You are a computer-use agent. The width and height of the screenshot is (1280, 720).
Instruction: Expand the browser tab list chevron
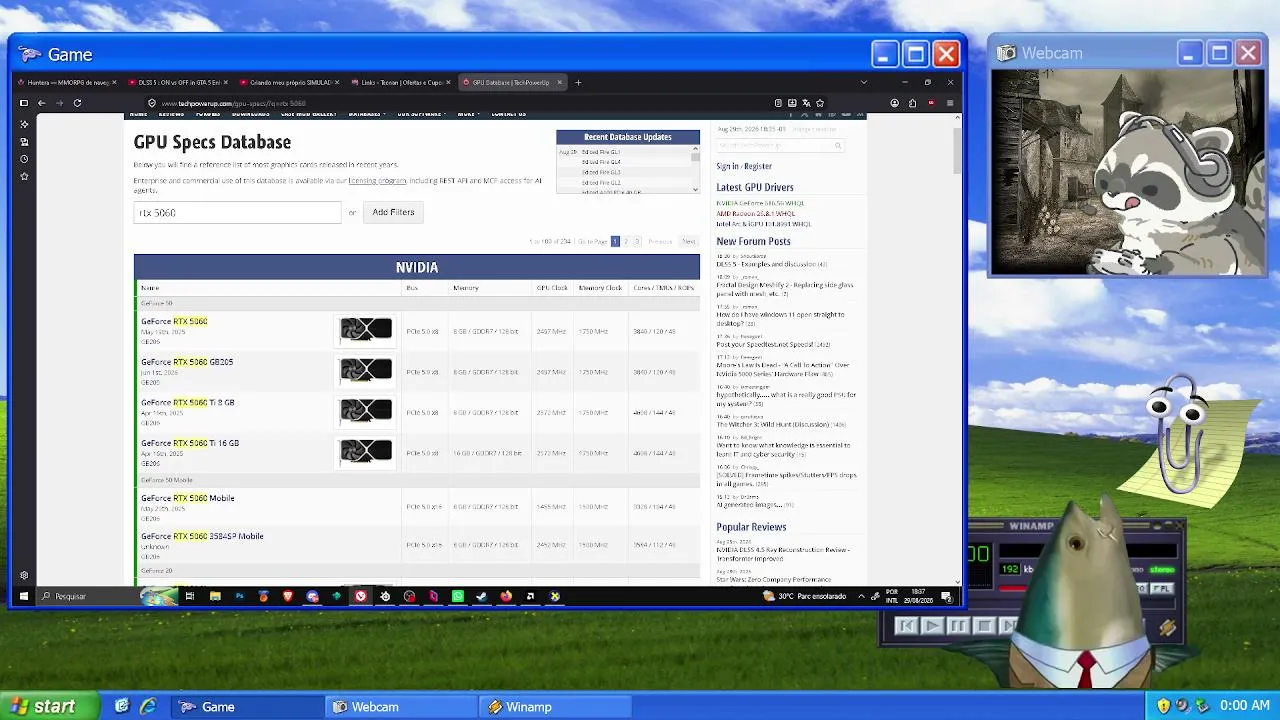(x=864, y=82)
